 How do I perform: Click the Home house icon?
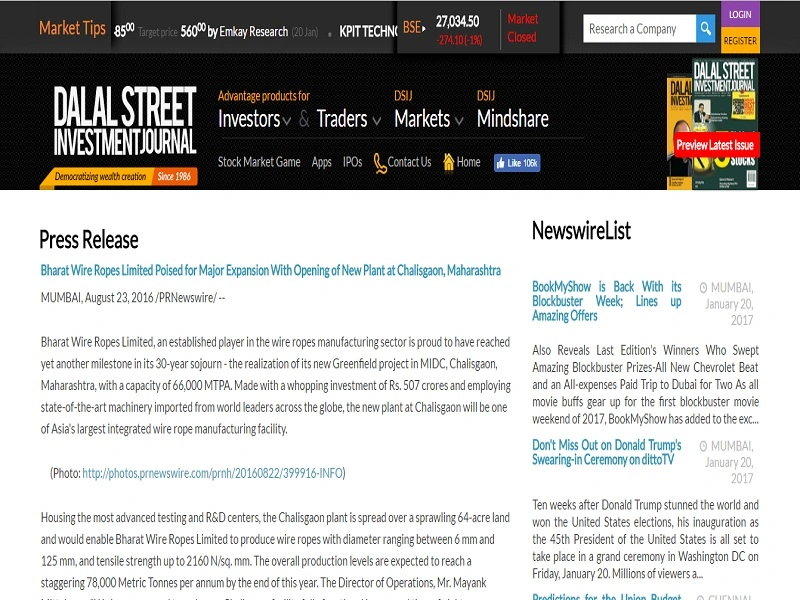point(449,162)
